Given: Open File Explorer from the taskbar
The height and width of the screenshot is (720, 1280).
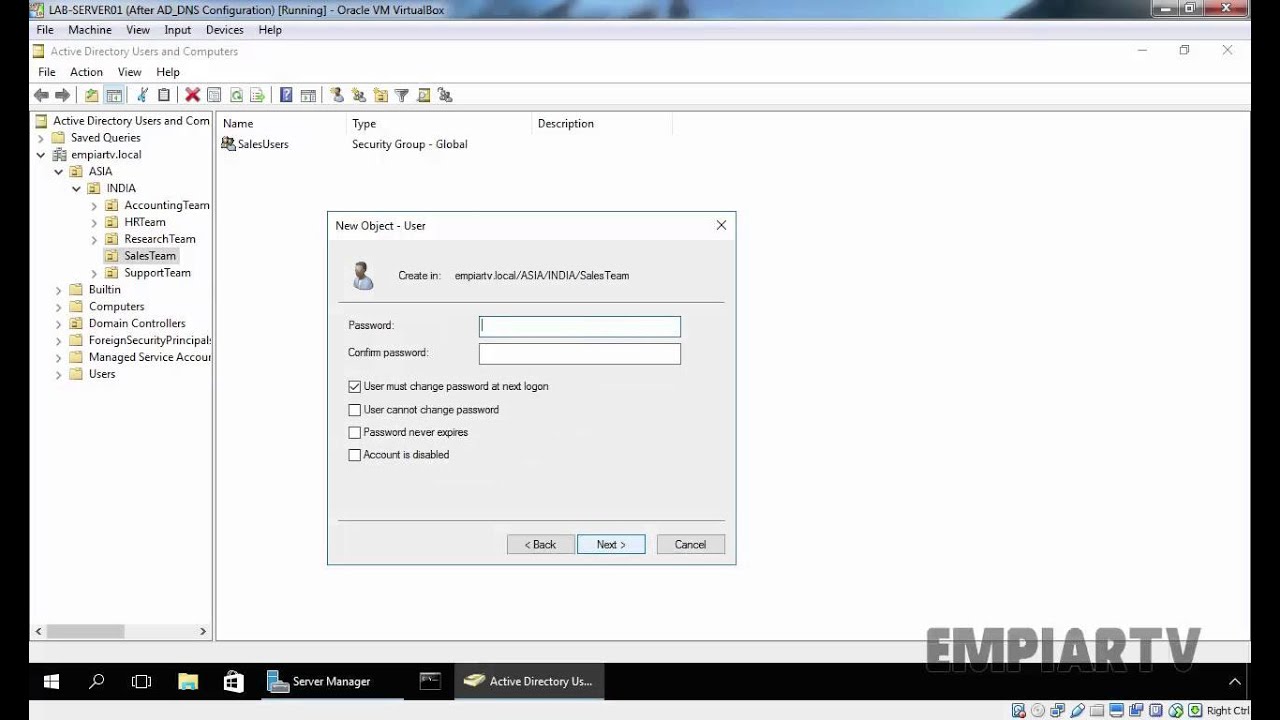Looking at the screenshot, I should [x=188, y=681].
